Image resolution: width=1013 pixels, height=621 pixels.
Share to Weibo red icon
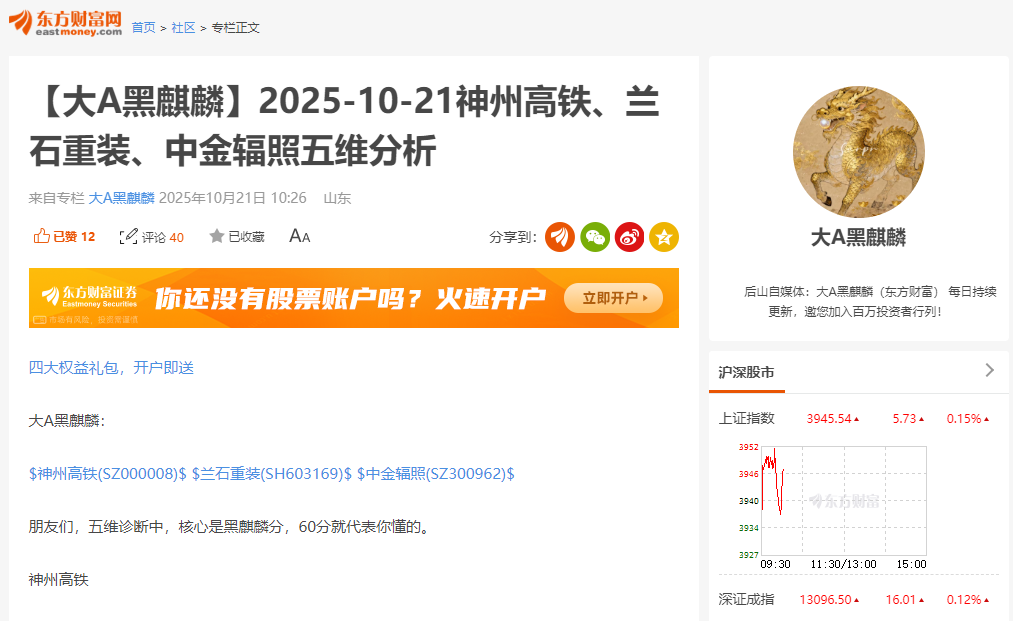[x=629, y=237]
